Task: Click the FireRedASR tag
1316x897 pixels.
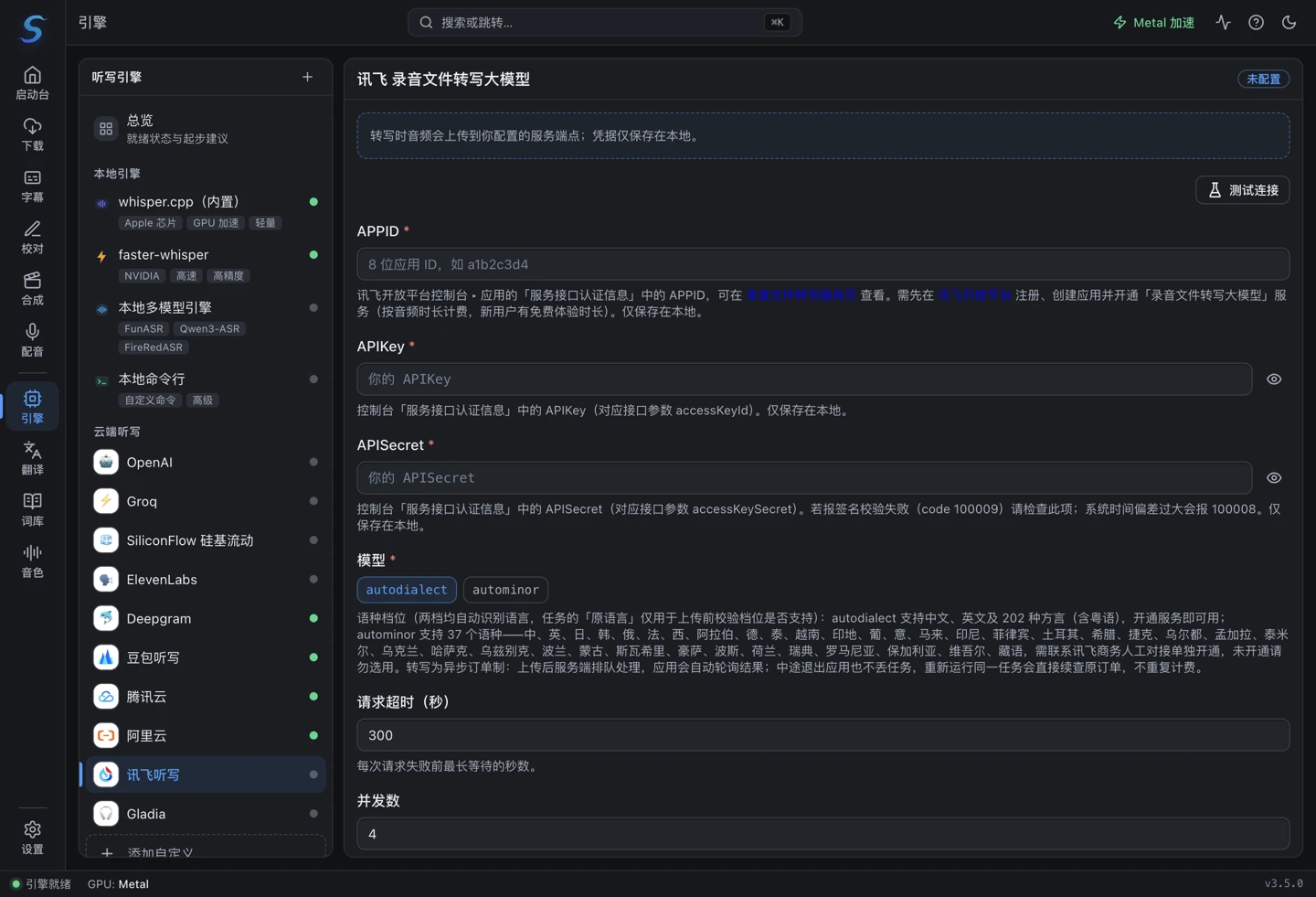Action: click(x=154, y=347)
